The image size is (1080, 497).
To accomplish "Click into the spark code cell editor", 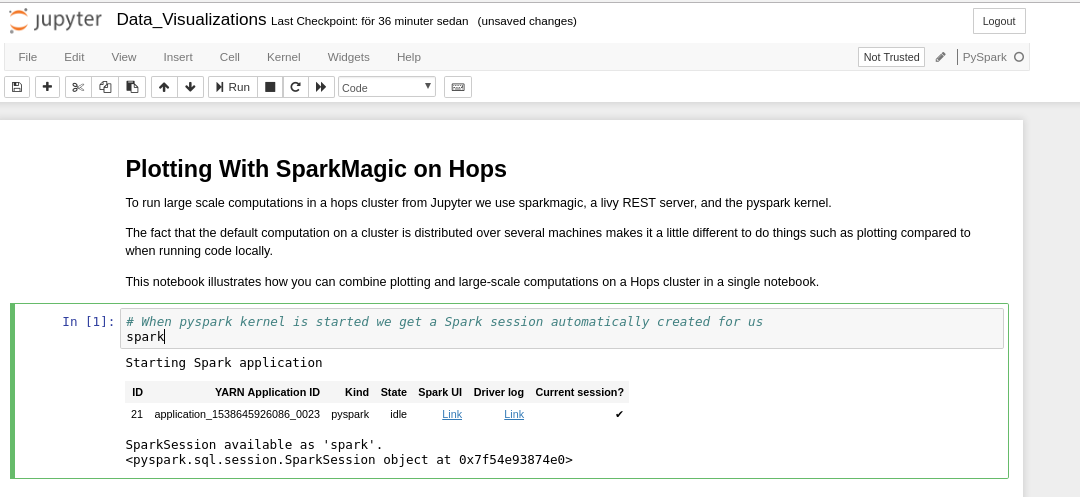I will (x=562, y=328).
